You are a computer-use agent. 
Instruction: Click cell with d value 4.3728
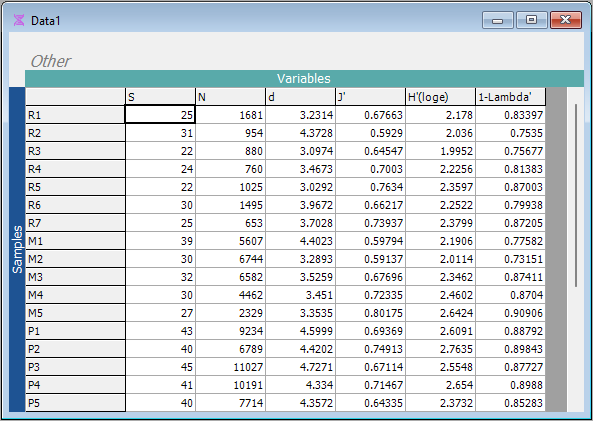pyautogui.click(x=300, y=133)
